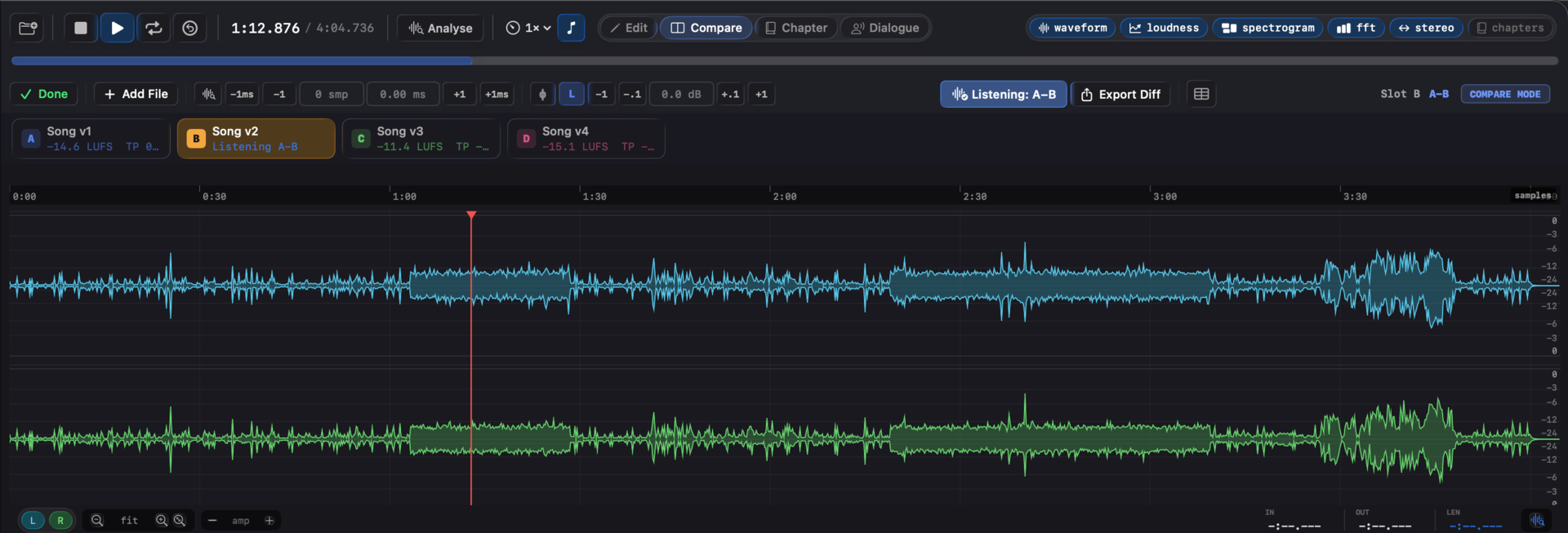Decrease gain by −.1 dB
This screenshot has height=533, width=1568.
(632, 94)
